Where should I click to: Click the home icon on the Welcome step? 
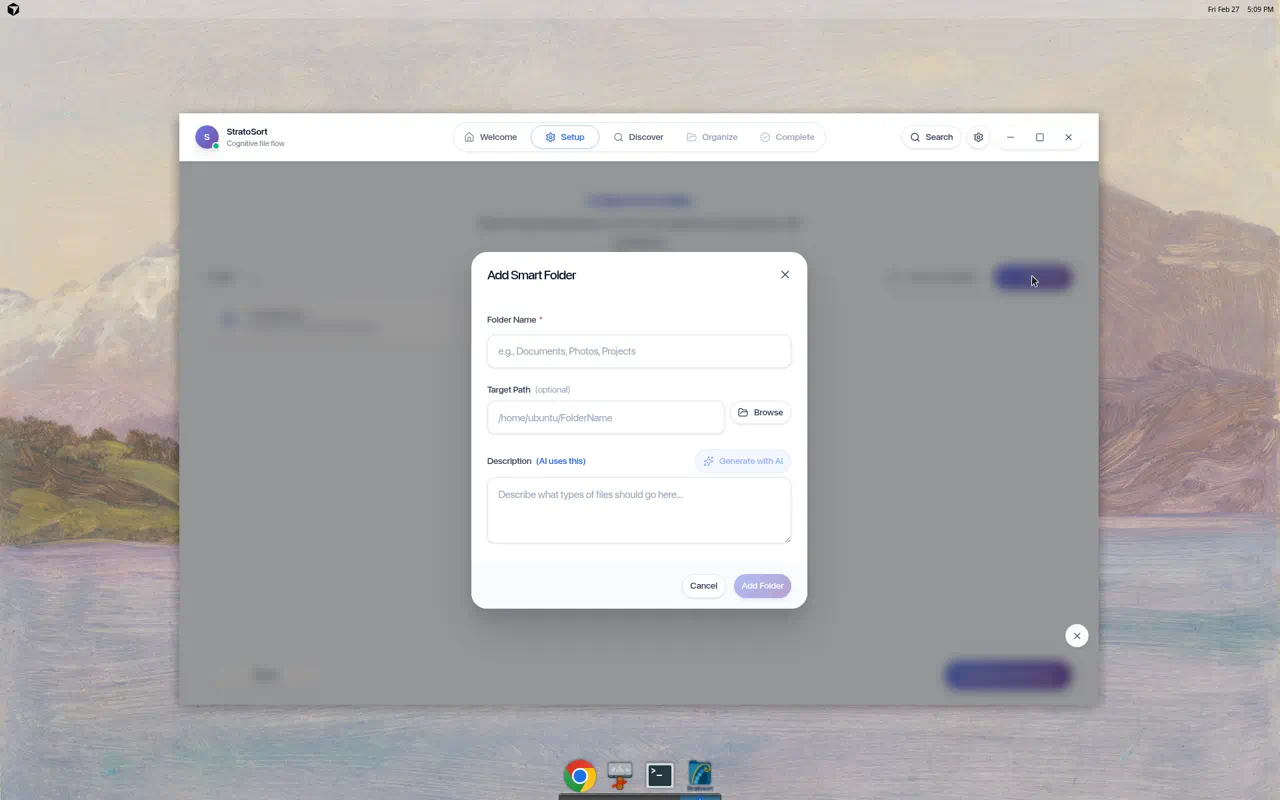(467, 137)
